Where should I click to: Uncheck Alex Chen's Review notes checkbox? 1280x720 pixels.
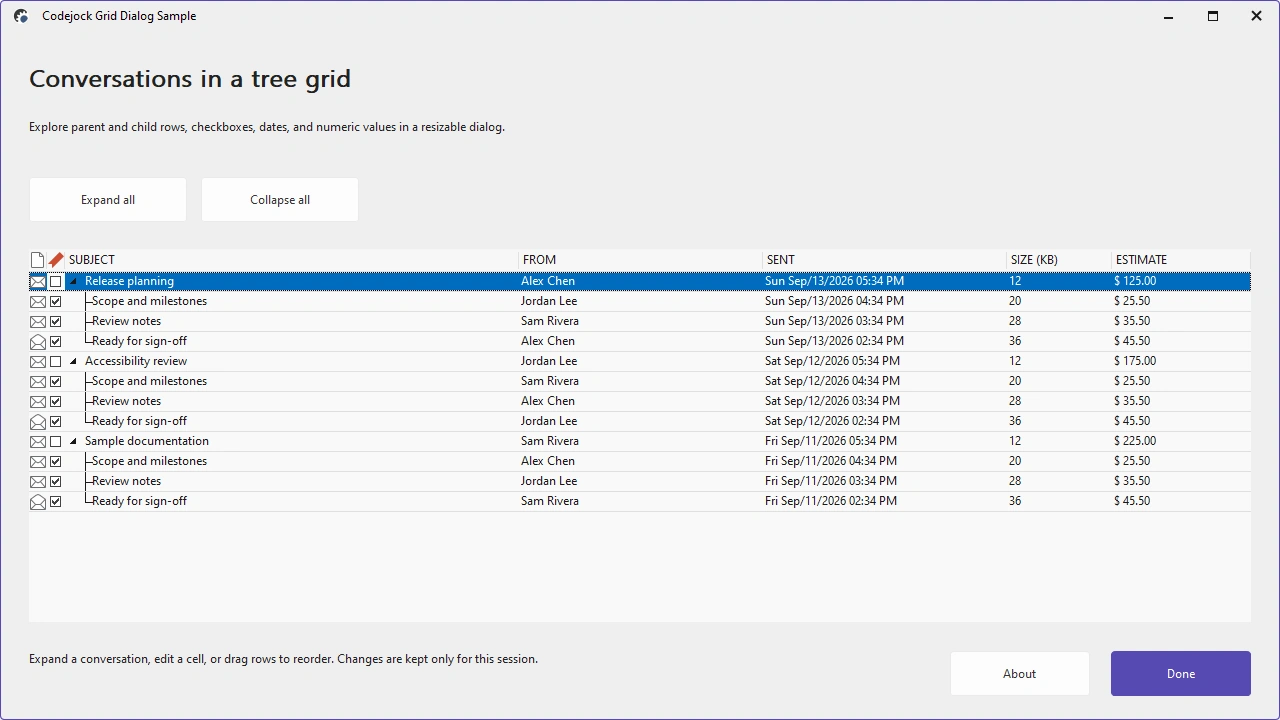(56, 402)
